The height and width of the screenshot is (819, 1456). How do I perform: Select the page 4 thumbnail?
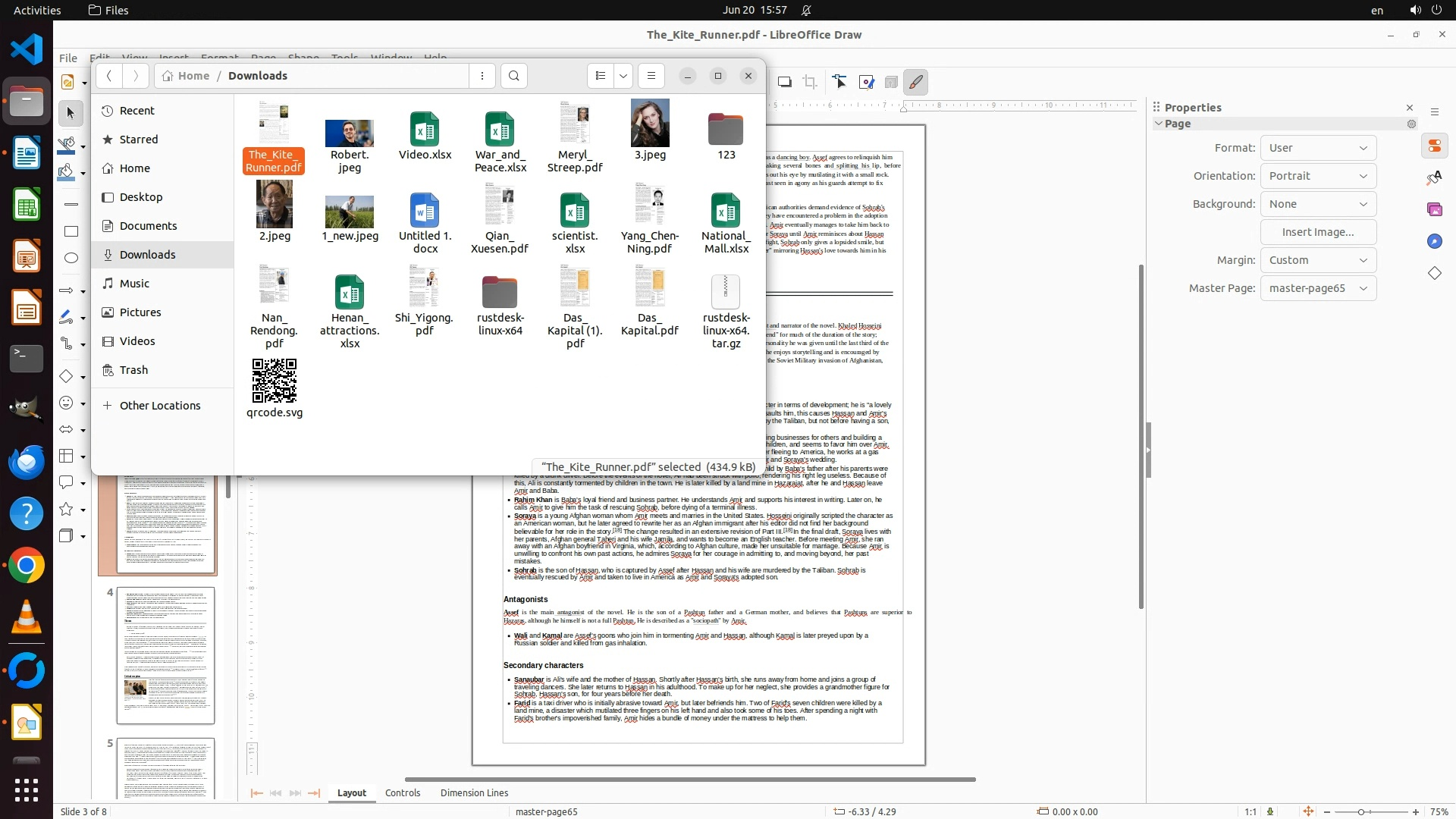165,655
